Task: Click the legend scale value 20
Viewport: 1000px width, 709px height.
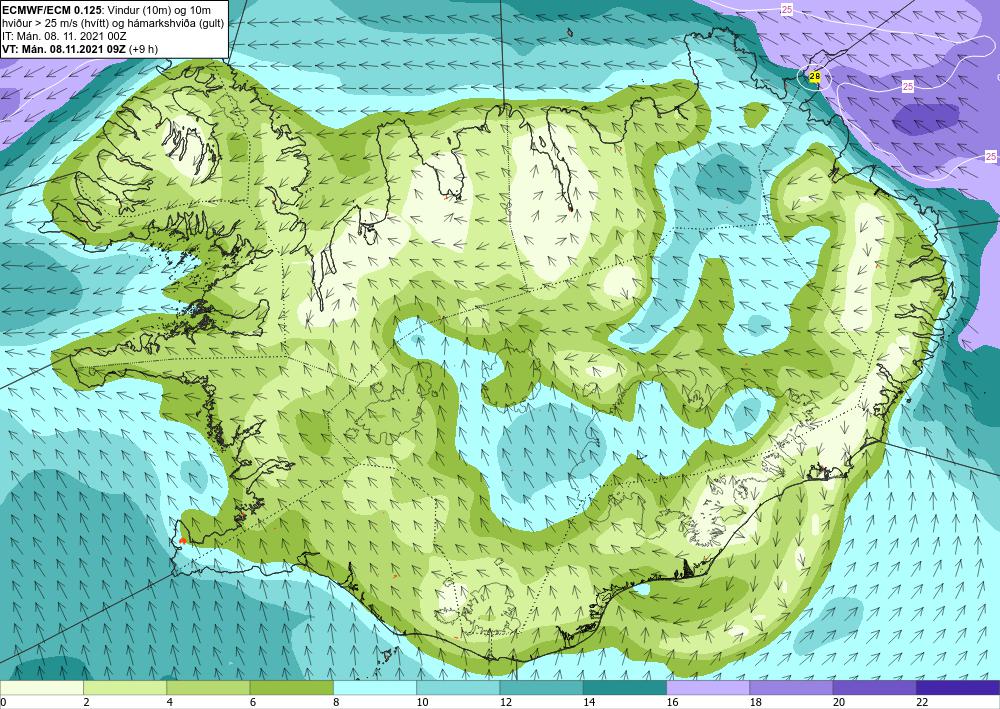Action: (839, 703)
